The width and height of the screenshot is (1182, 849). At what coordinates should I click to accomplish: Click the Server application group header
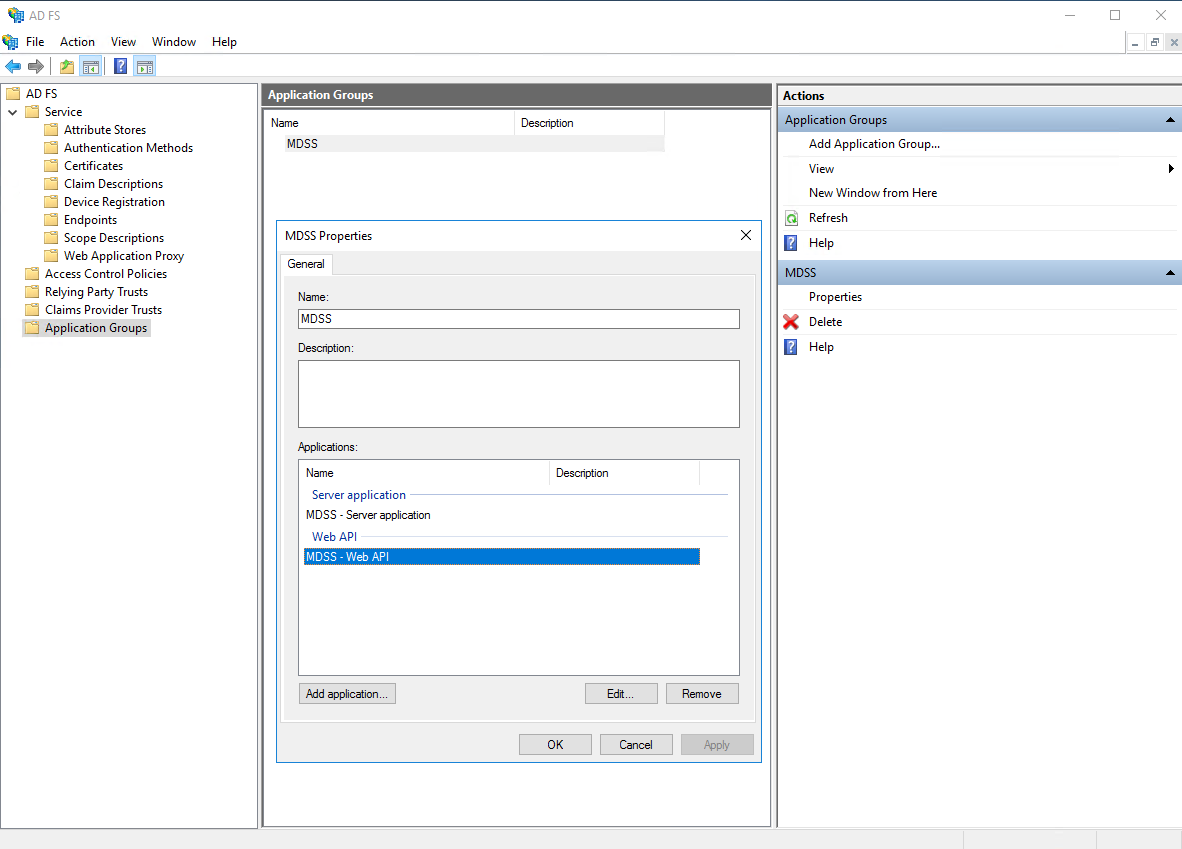click(x=359, y=495)
